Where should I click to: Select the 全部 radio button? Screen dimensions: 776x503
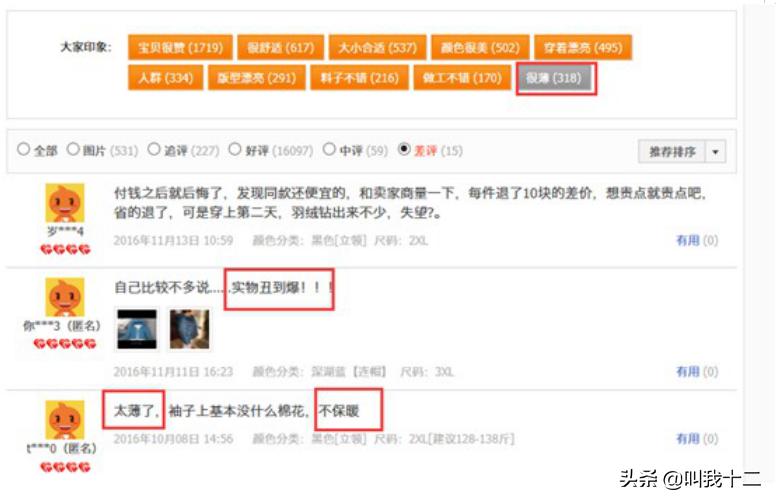23,149
